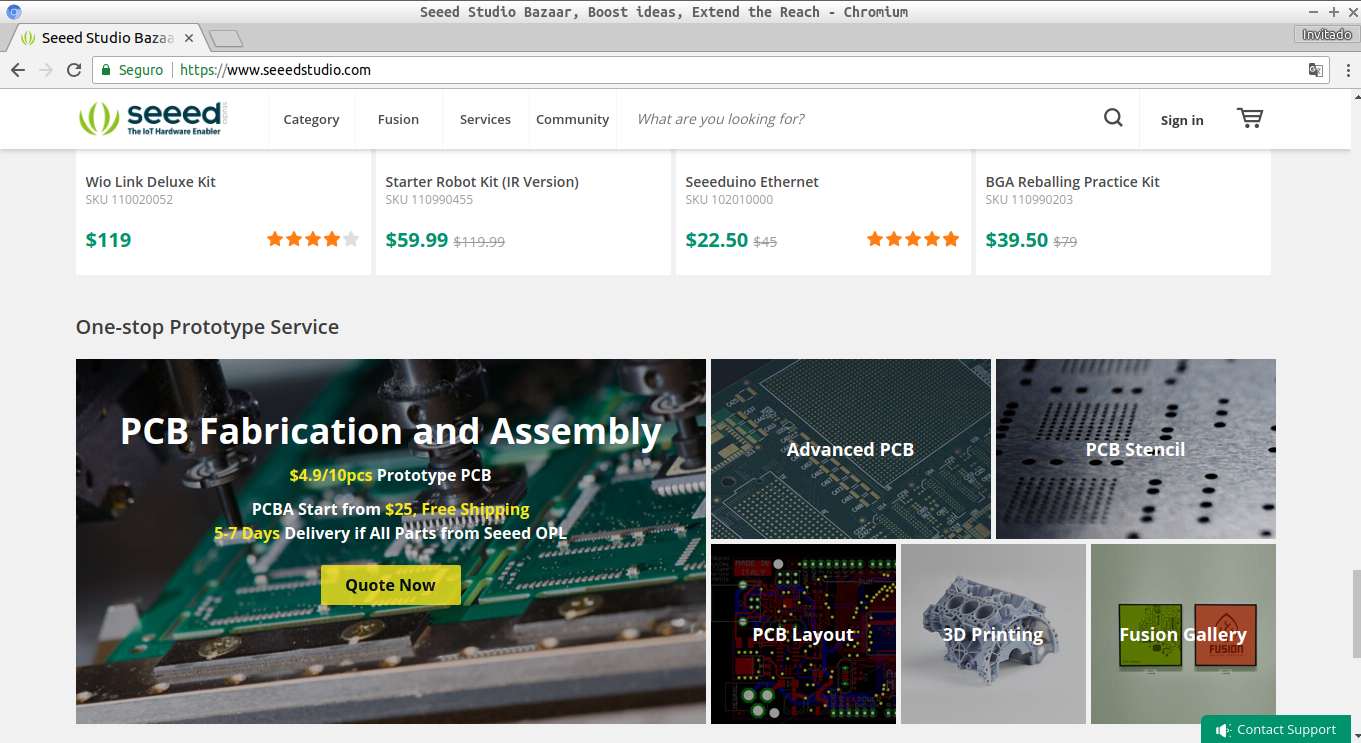The width and height of the screenshot is (1361, 743).
Task: Click the search magnifier icon
Action: click(1113, 118)
